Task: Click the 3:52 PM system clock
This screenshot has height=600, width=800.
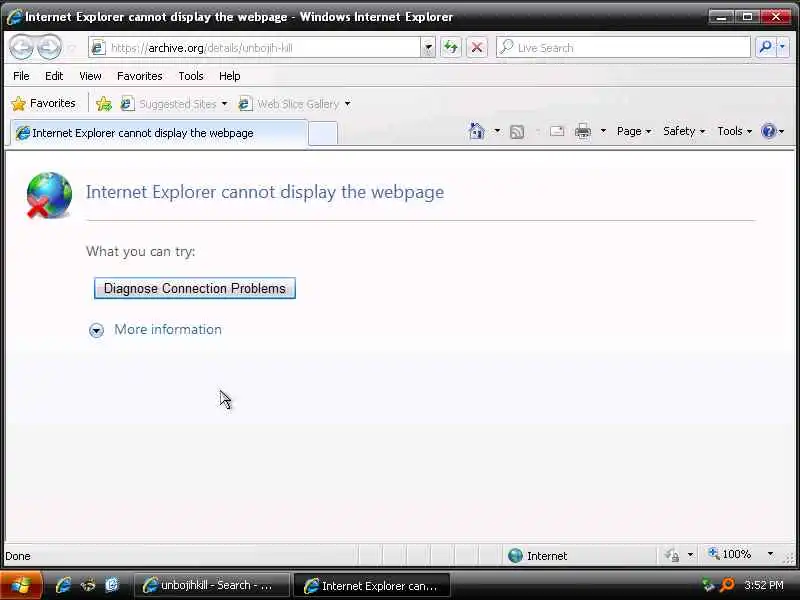Action: pyautogui.click(x=763, y=585)
